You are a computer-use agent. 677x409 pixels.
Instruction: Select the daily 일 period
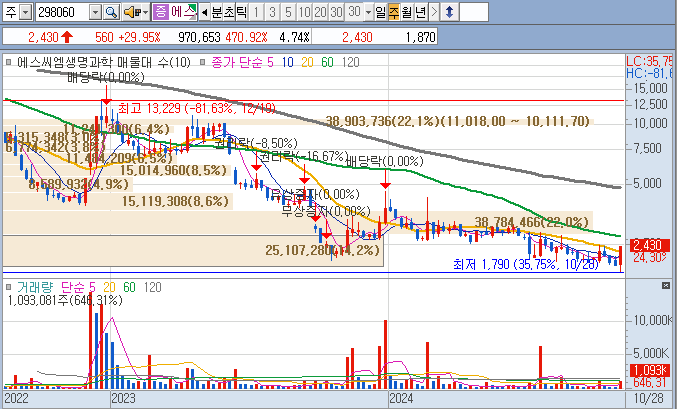click(380, 12)
